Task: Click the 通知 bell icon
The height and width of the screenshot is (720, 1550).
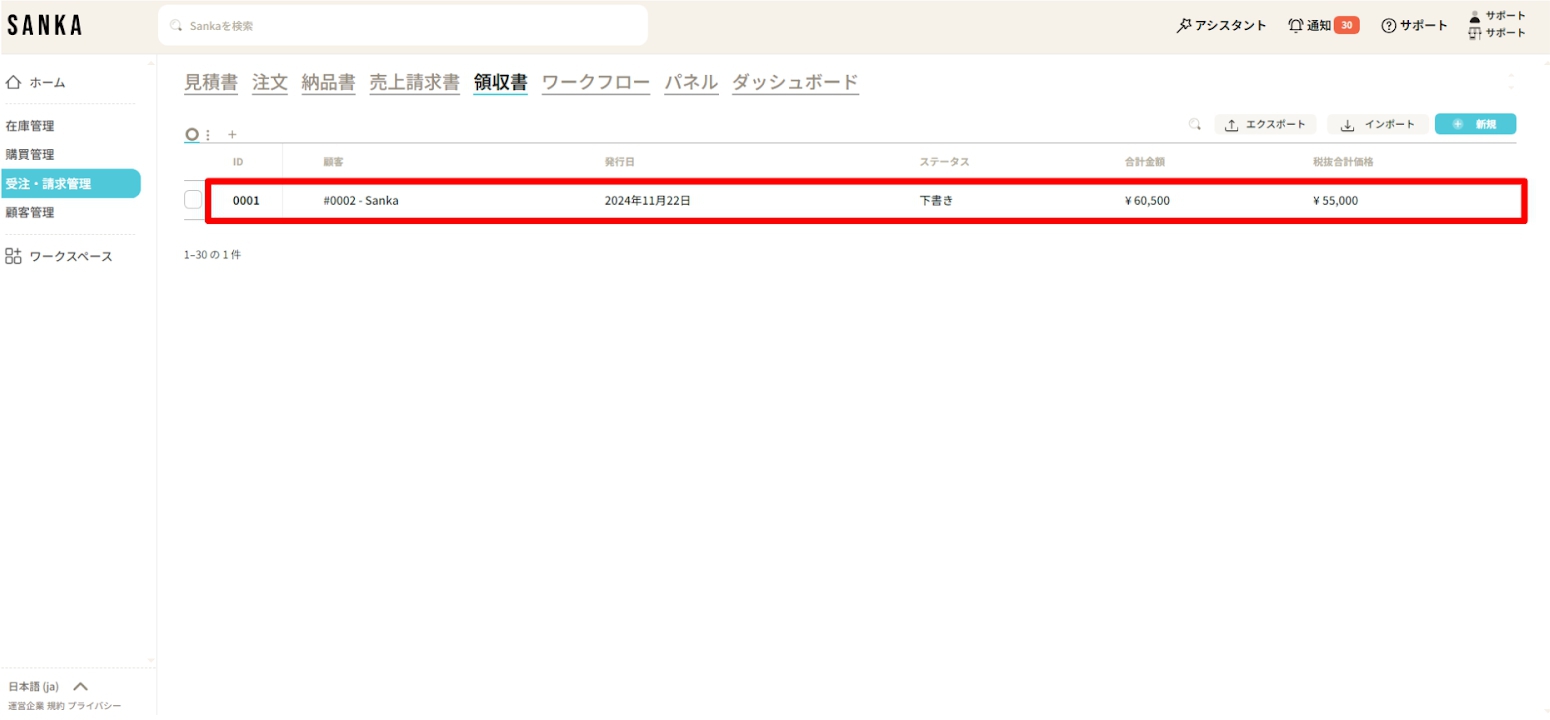Action: 1296,25
